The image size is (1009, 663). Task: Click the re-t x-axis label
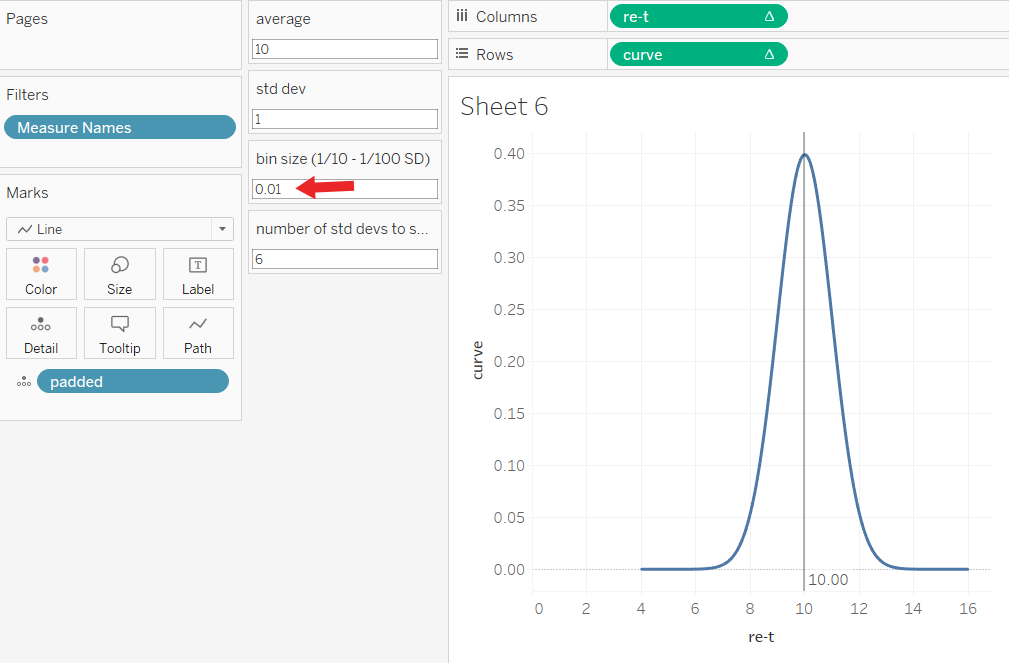(761, 637)
